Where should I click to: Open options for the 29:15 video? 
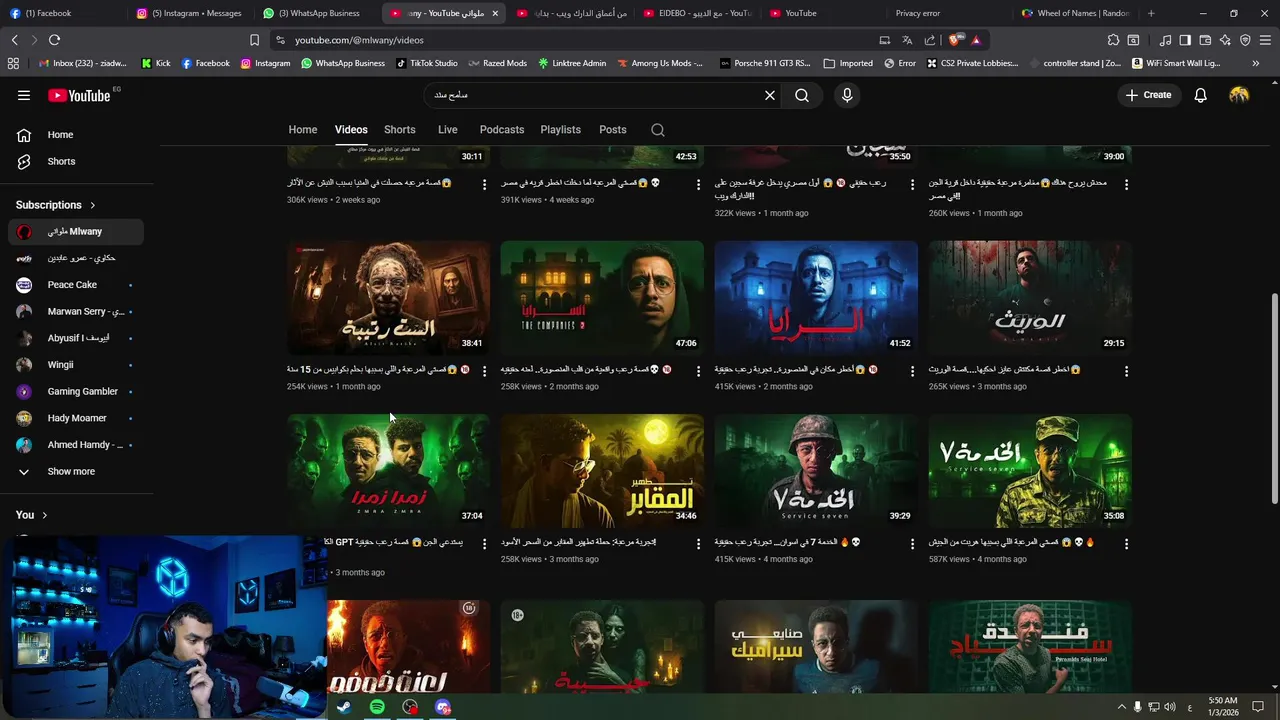1126,371
